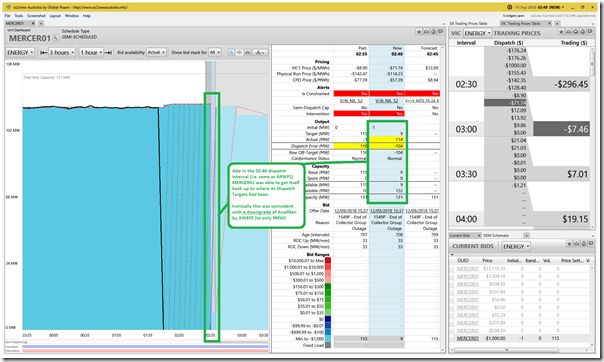Click the $10,000.01 to Max red swatch
This screenshot has width=604, height=362.
point(328,261)
